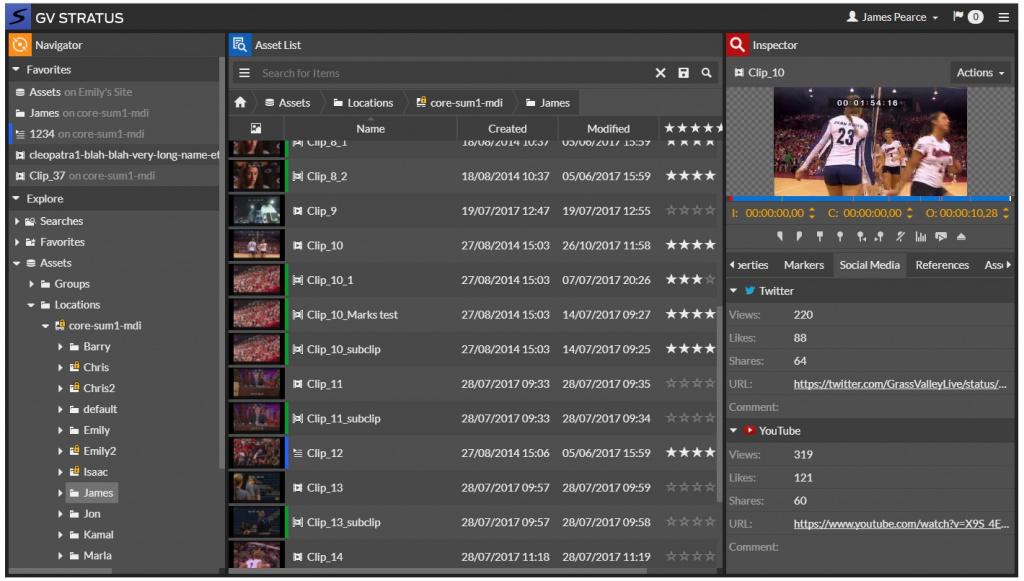
Task: Collapse the YouTube section
Action: pos(733,431)
